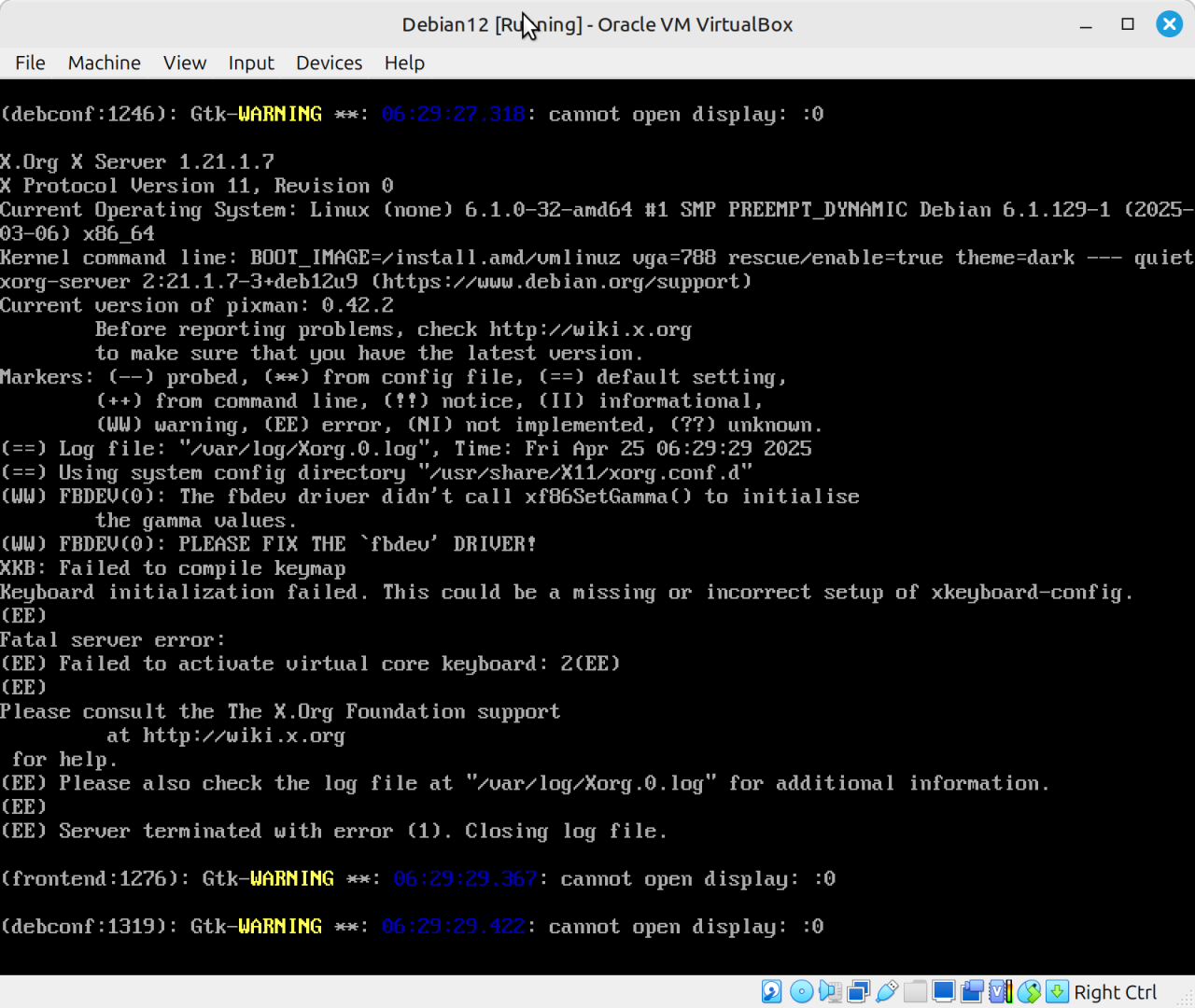Open the CPU virtualization status indicator
The width and height of the screenshot is (1195, 1008).
click(x=1001, y=991)
